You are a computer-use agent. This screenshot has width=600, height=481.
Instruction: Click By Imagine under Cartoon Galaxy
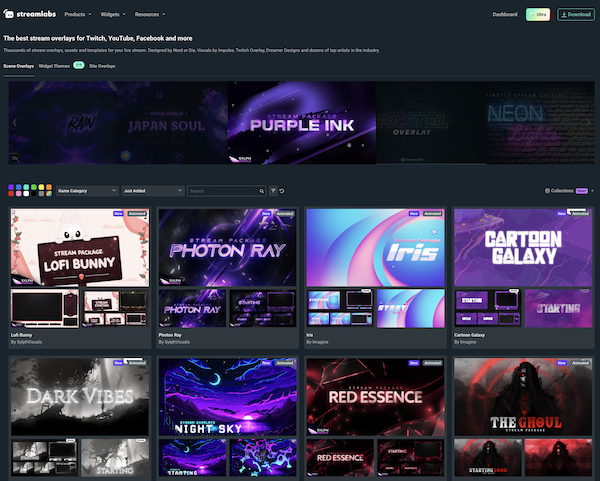click(465, 342)
